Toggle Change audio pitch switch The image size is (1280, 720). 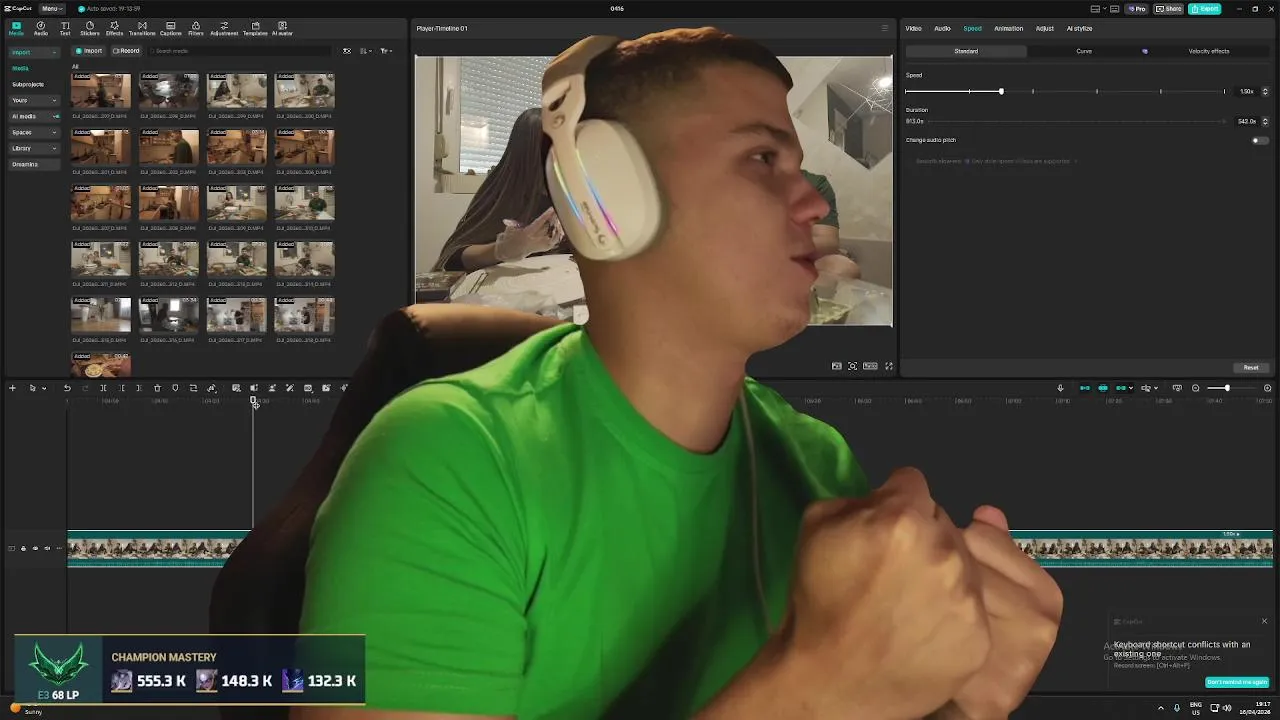click(x=1260, y=140)
